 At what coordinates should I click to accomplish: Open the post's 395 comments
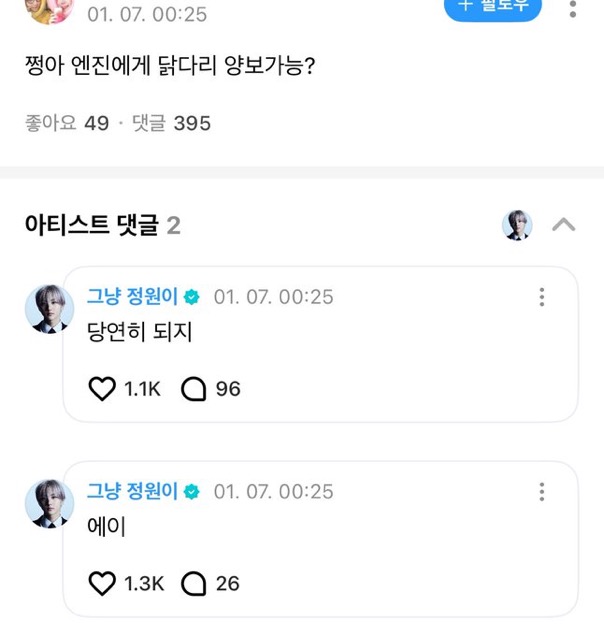(171, 123)
